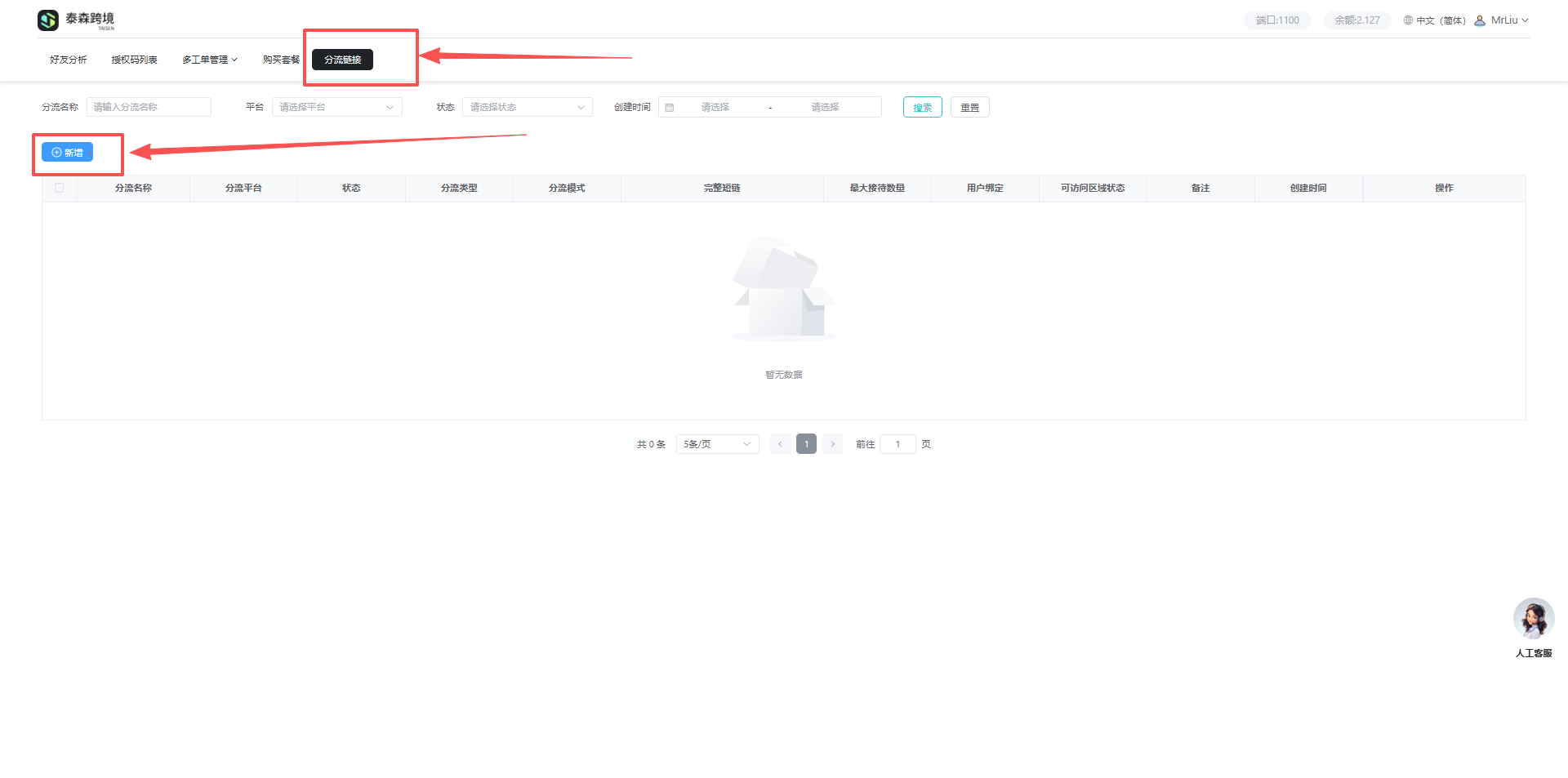Toggle the select-all checkbox in table header
The width and height of the screenshot is (1568, 778).
coord(59,188)
